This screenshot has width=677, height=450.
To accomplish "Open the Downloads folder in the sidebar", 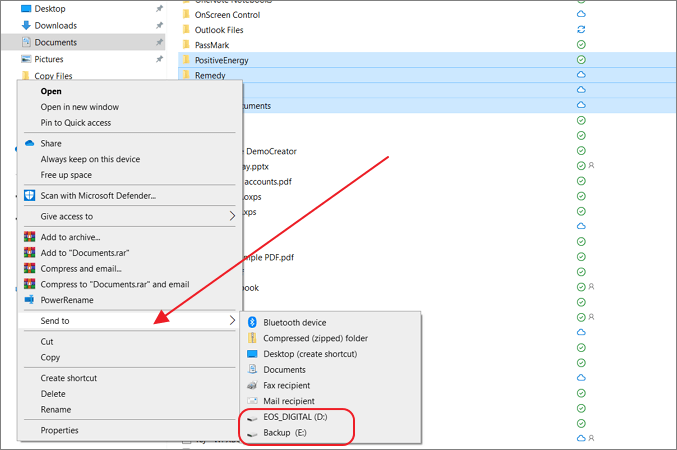I will (55, 26).
